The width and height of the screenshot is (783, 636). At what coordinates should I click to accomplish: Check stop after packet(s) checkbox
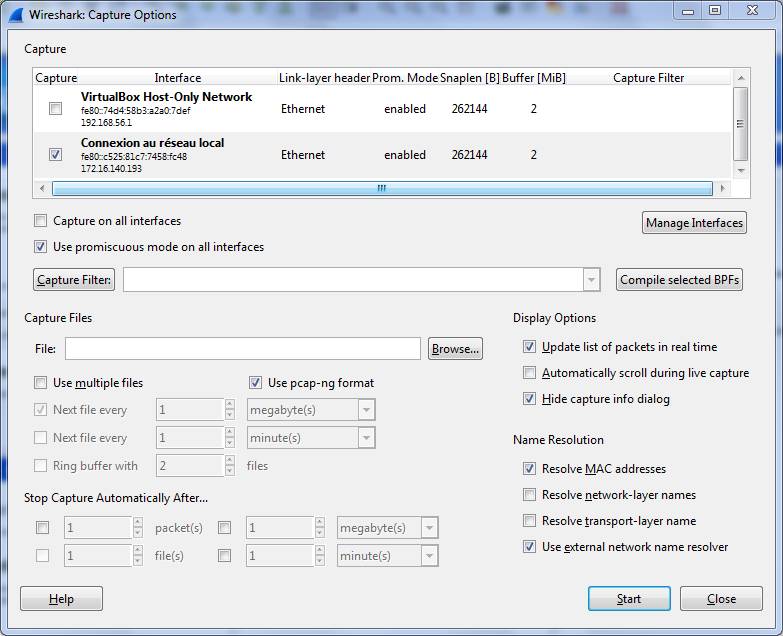point(42,528)
